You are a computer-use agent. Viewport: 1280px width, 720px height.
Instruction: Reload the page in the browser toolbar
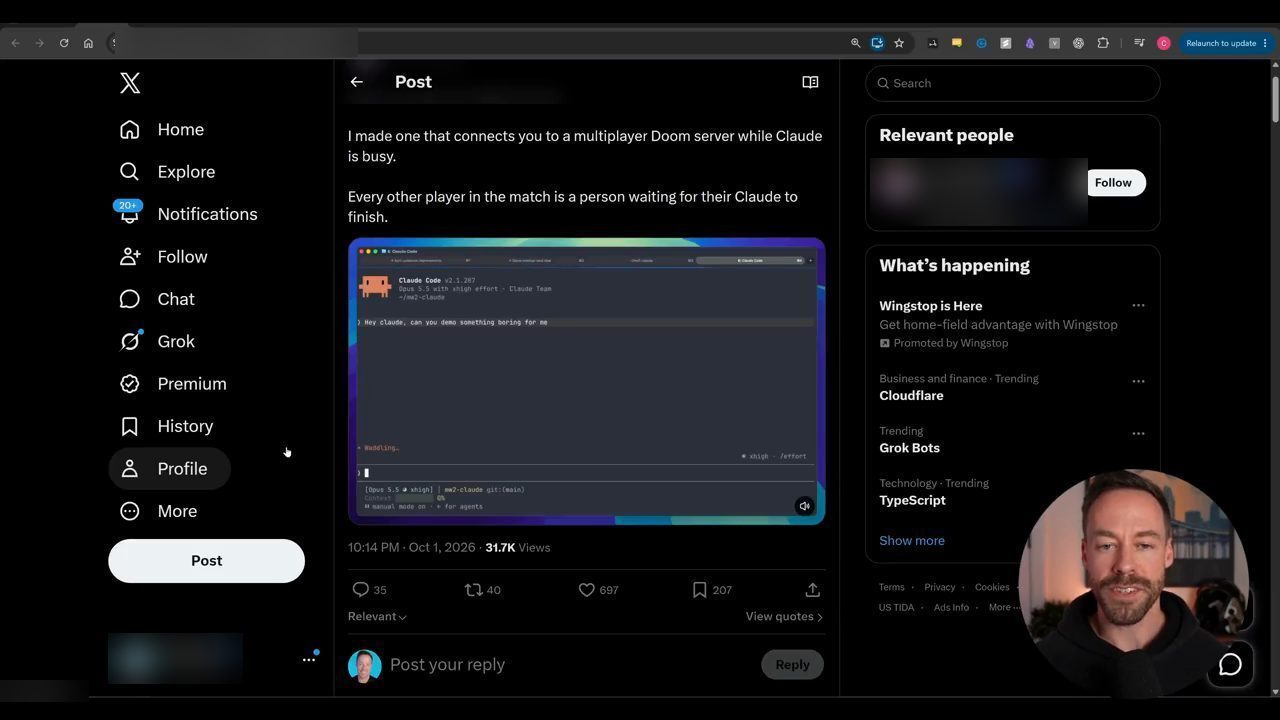click(64, 43)
